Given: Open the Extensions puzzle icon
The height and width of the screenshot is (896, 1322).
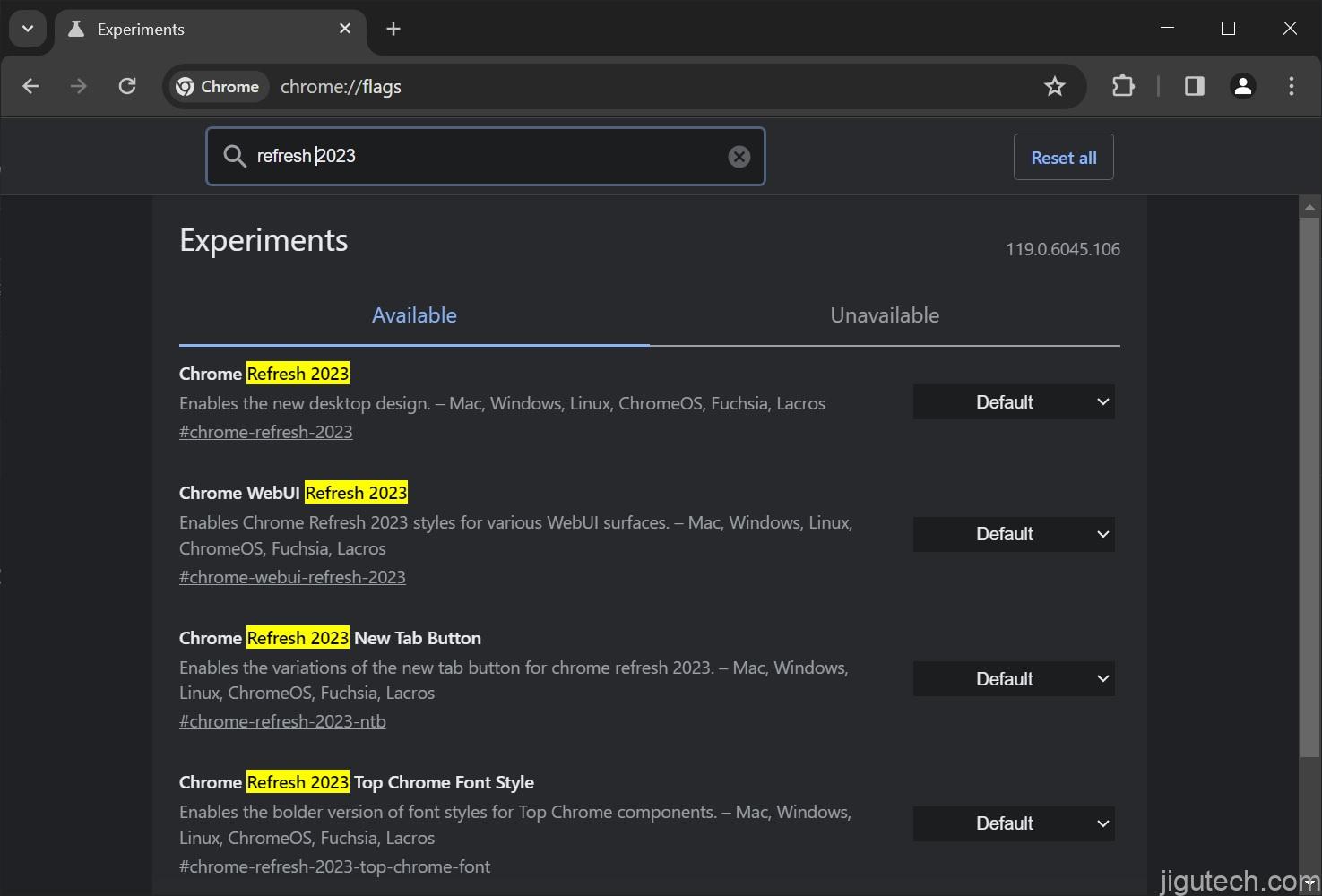Looking at the screenshot, I should [x=1123, y=86].
